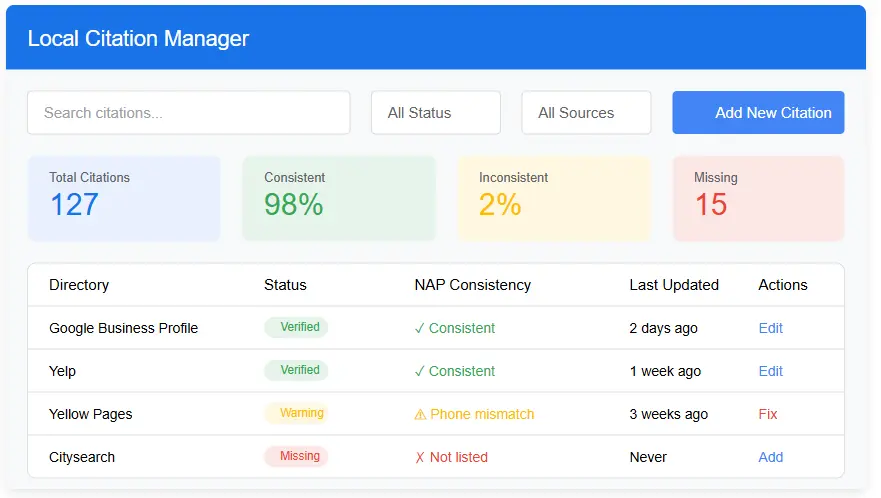Click Google Business Profile directory name
The width and height of the screenshot is (881, 498).
(x=124, y=328)
